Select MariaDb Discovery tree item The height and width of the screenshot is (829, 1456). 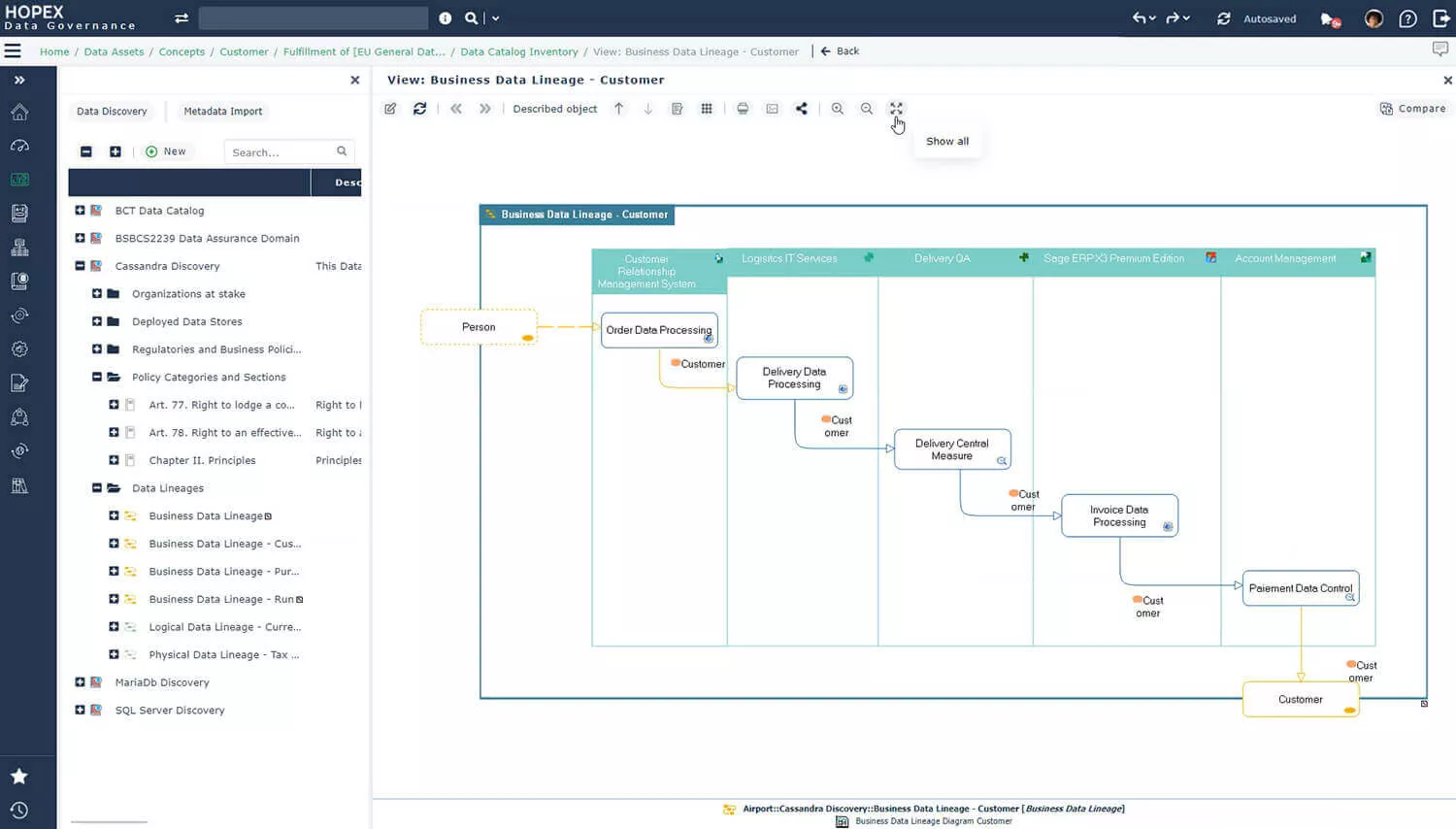pyautogui.click(x=162, y=683)
